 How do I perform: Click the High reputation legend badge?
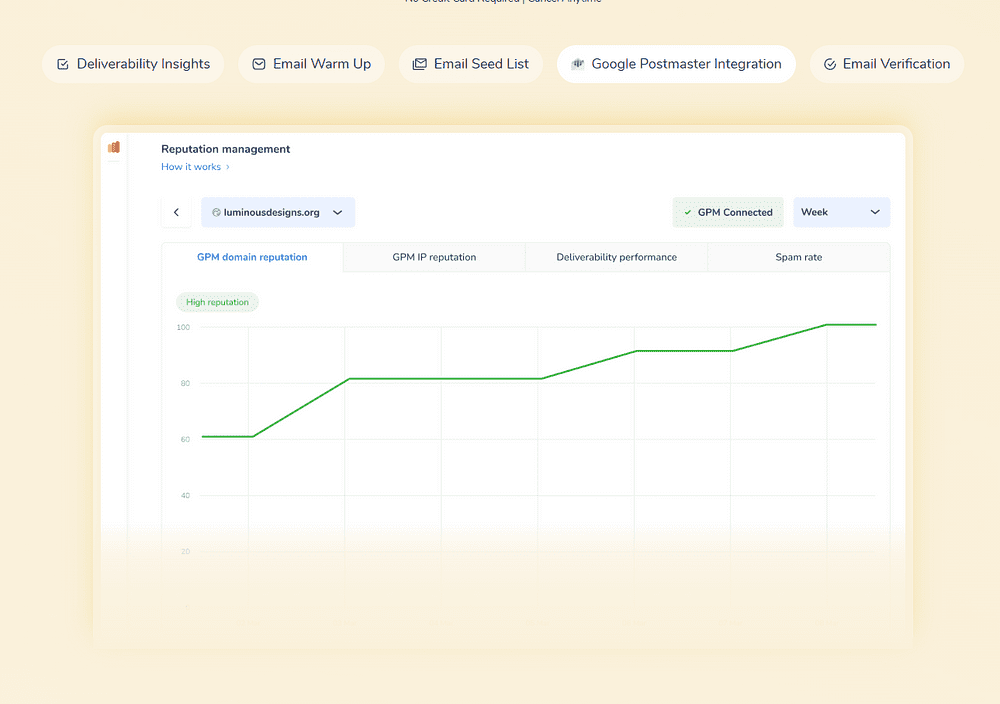[217, 302]
